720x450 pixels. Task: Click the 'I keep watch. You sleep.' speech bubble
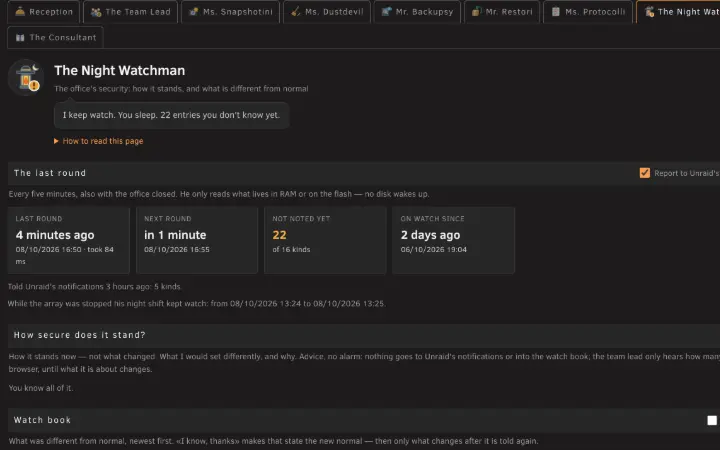point(171,115)
